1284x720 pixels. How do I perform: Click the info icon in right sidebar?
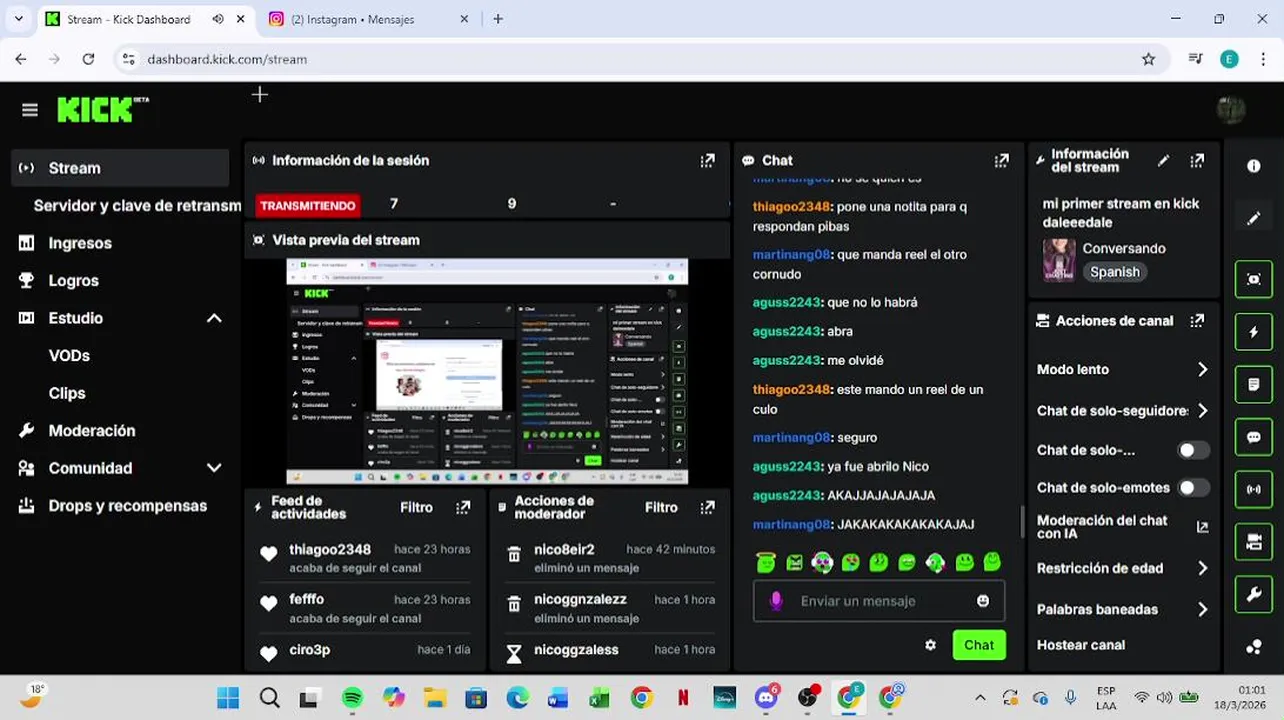tap(1254, 166)
